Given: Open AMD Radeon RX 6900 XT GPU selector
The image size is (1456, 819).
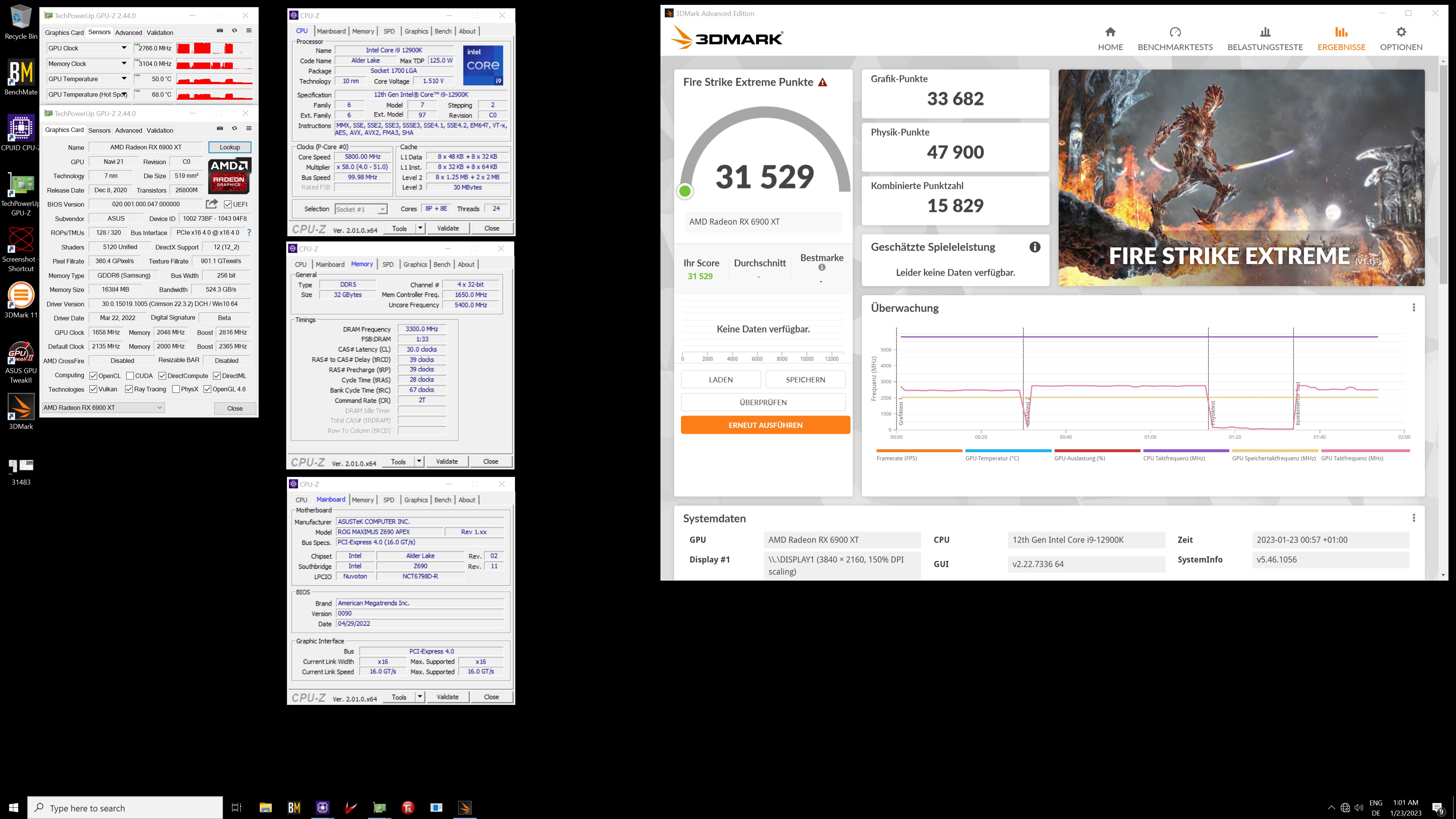Looking at the screenshot, I should 103,408.
